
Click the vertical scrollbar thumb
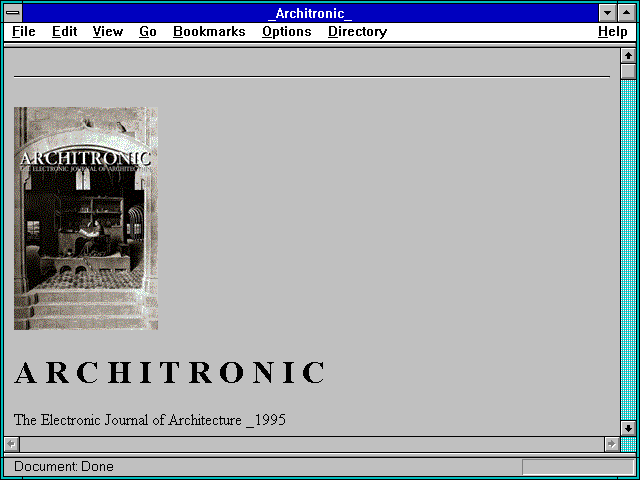coord(628,71)
